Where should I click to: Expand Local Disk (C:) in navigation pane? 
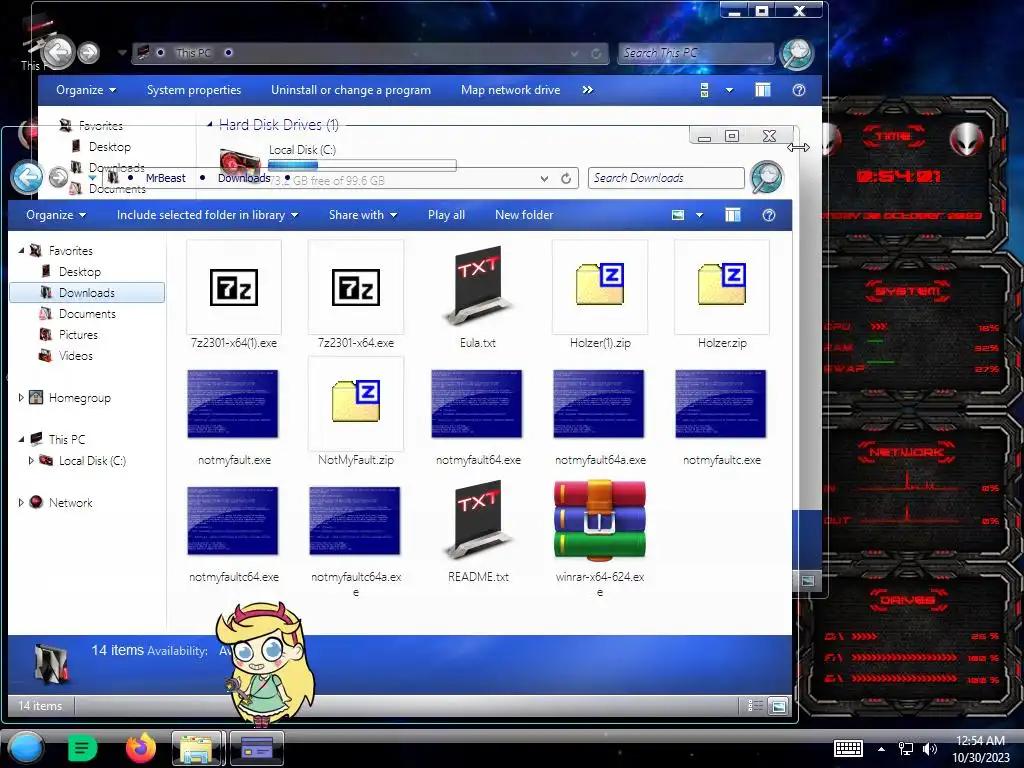click(31, 460)
